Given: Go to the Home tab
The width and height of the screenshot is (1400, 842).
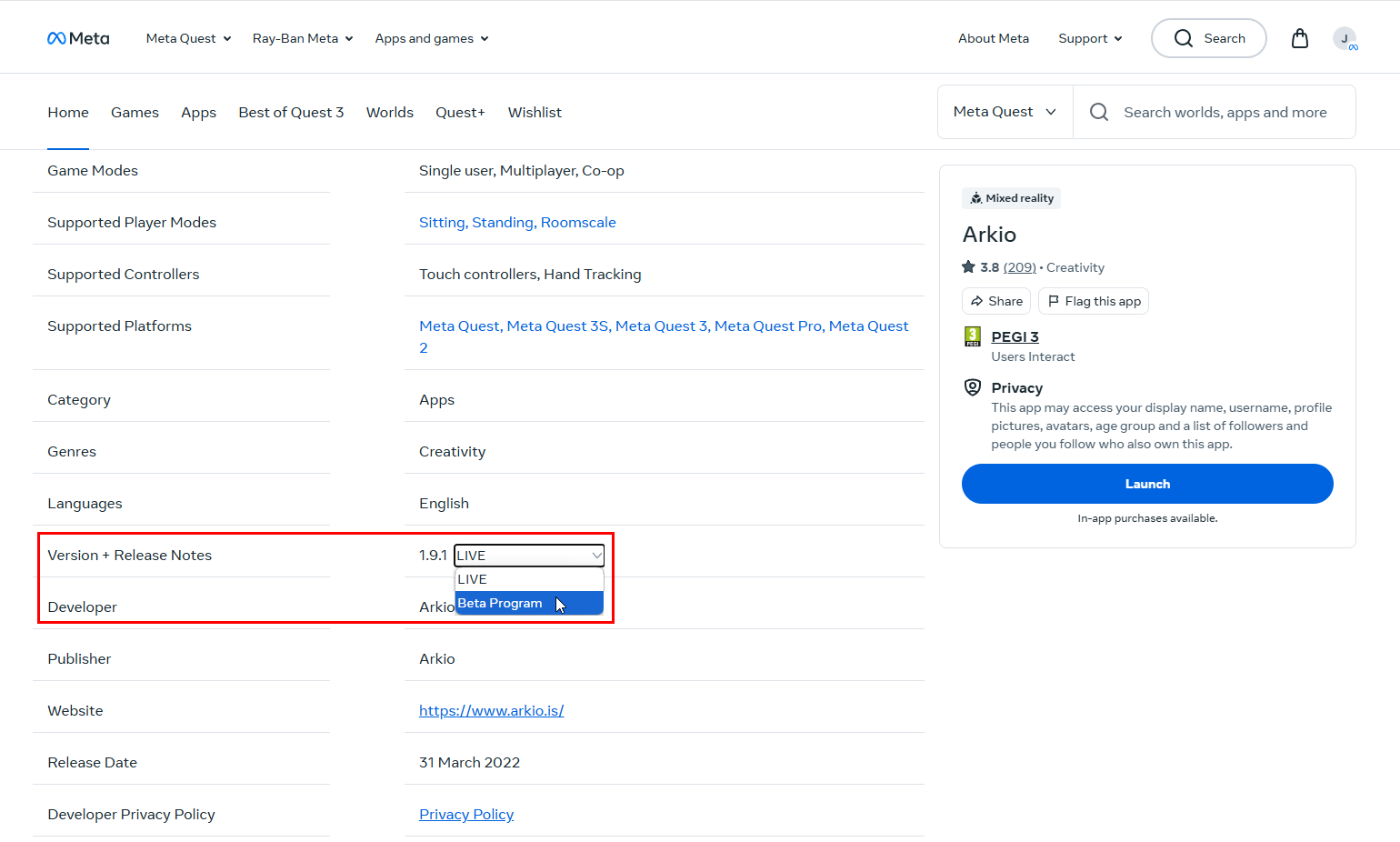Looking at the screenshot, I should [68, 112].
